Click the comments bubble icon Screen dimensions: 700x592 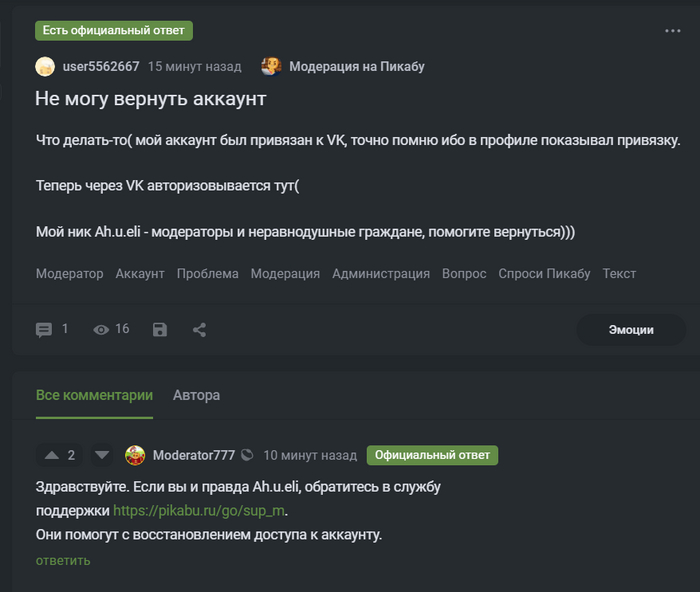pyautogui.click(x=44, y=330)
